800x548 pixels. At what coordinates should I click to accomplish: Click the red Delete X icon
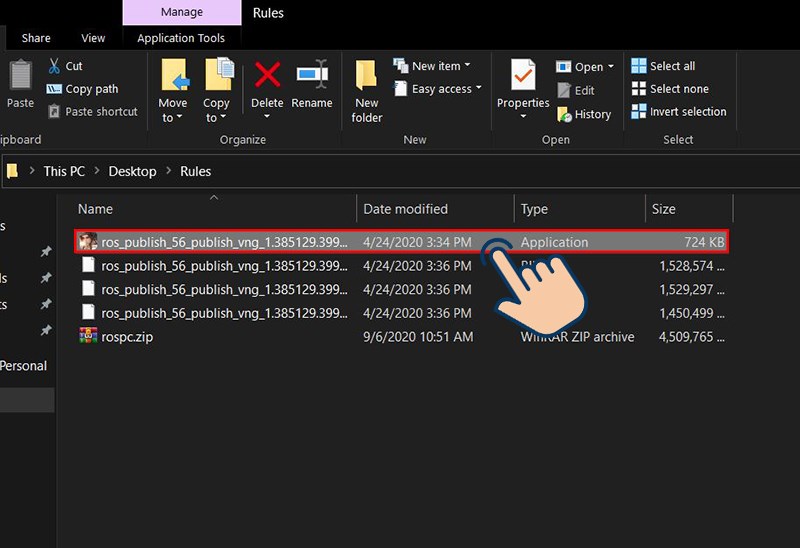coord(267,76)
